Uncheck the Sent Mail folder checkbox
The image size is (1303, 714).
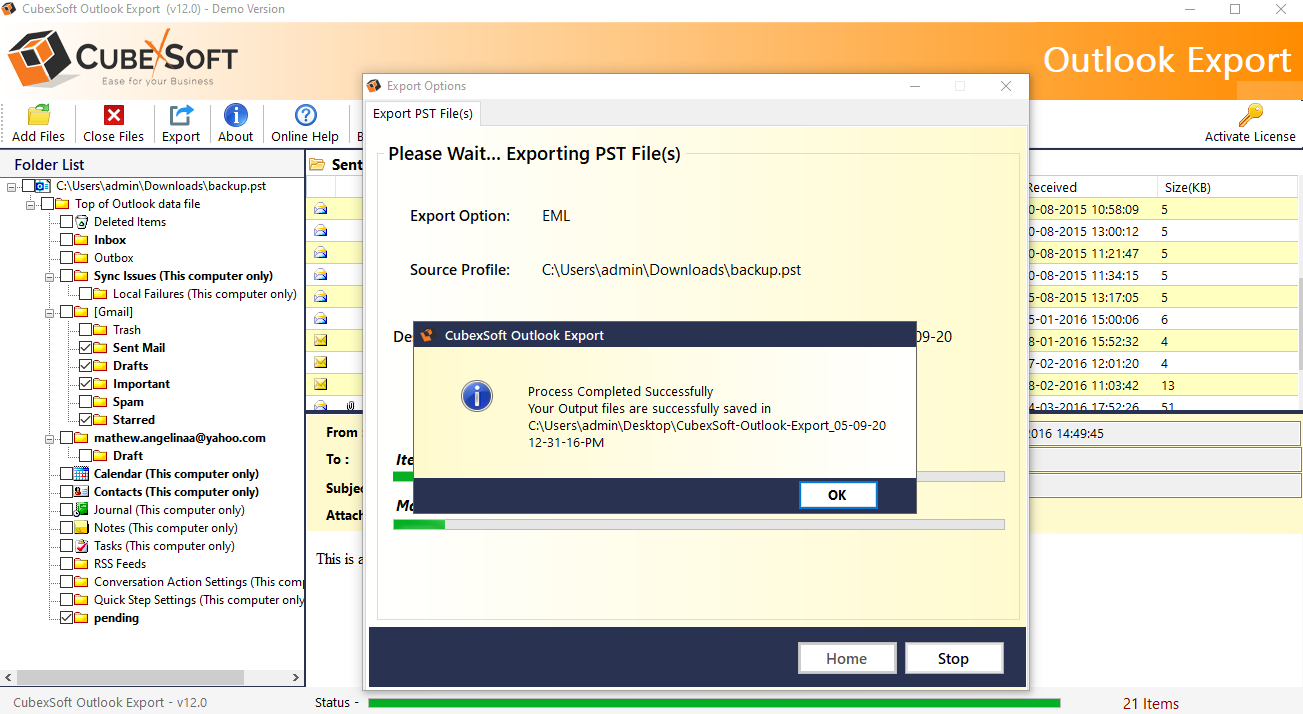[x=85, y=348]
